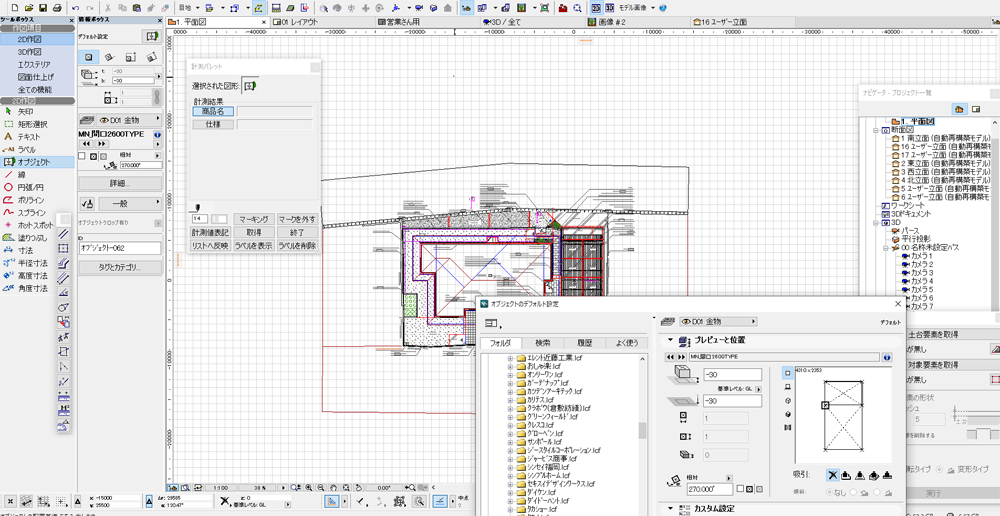The image size is (1000, 516).
Task: Expand the エレント近藤工業.lcf folder
Action: click(x=510, y=358)
